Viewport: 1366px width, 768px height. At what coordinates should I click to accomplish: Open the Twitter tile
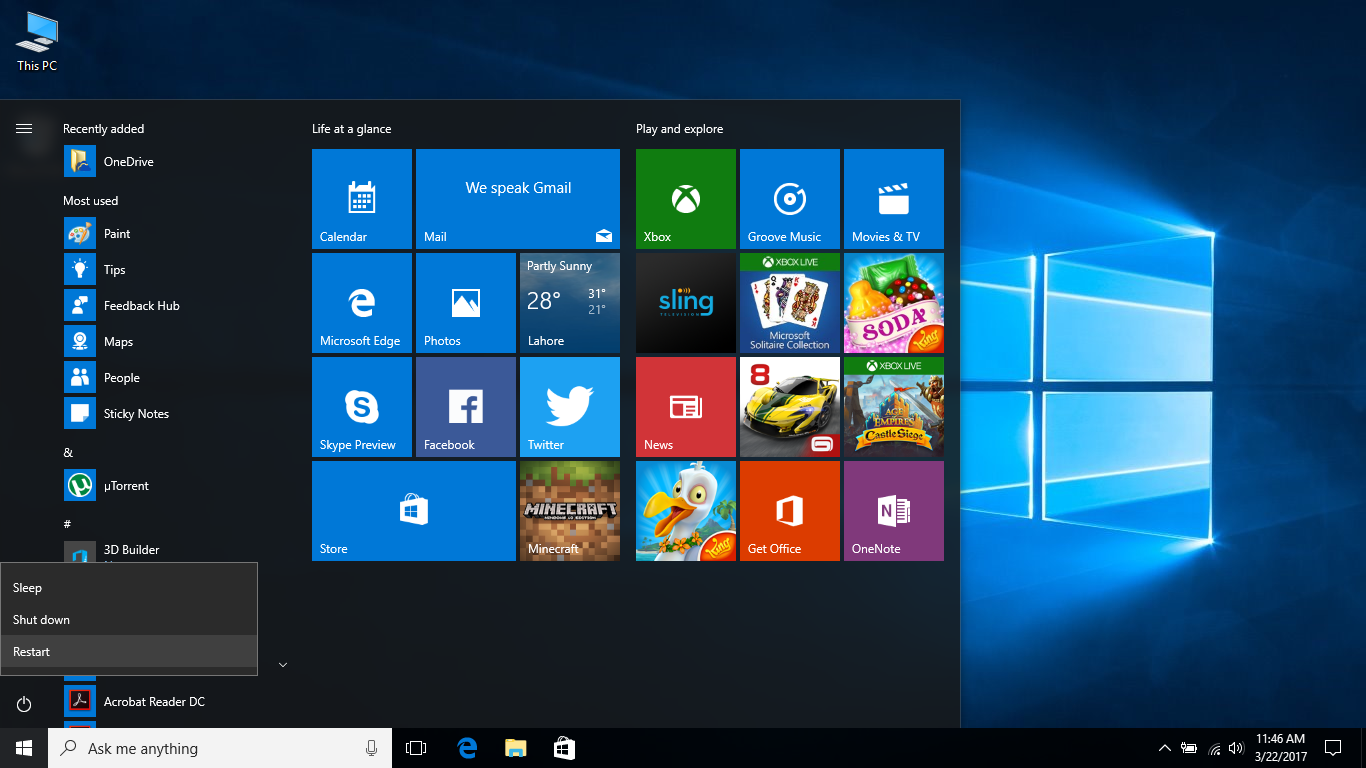[570, 407]
